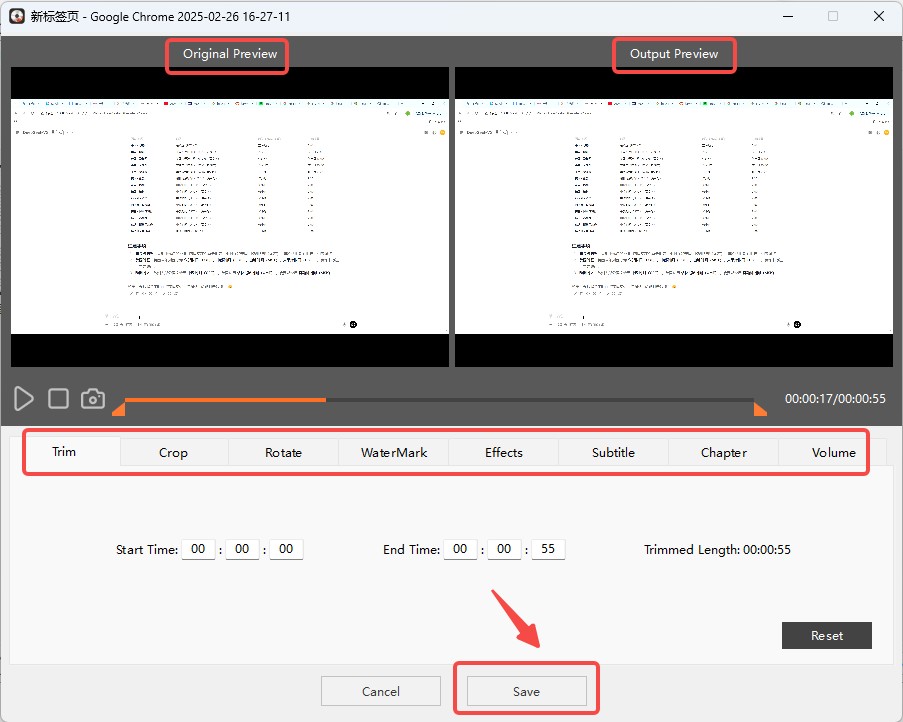Select the WaterMark tab

point(394,453)
